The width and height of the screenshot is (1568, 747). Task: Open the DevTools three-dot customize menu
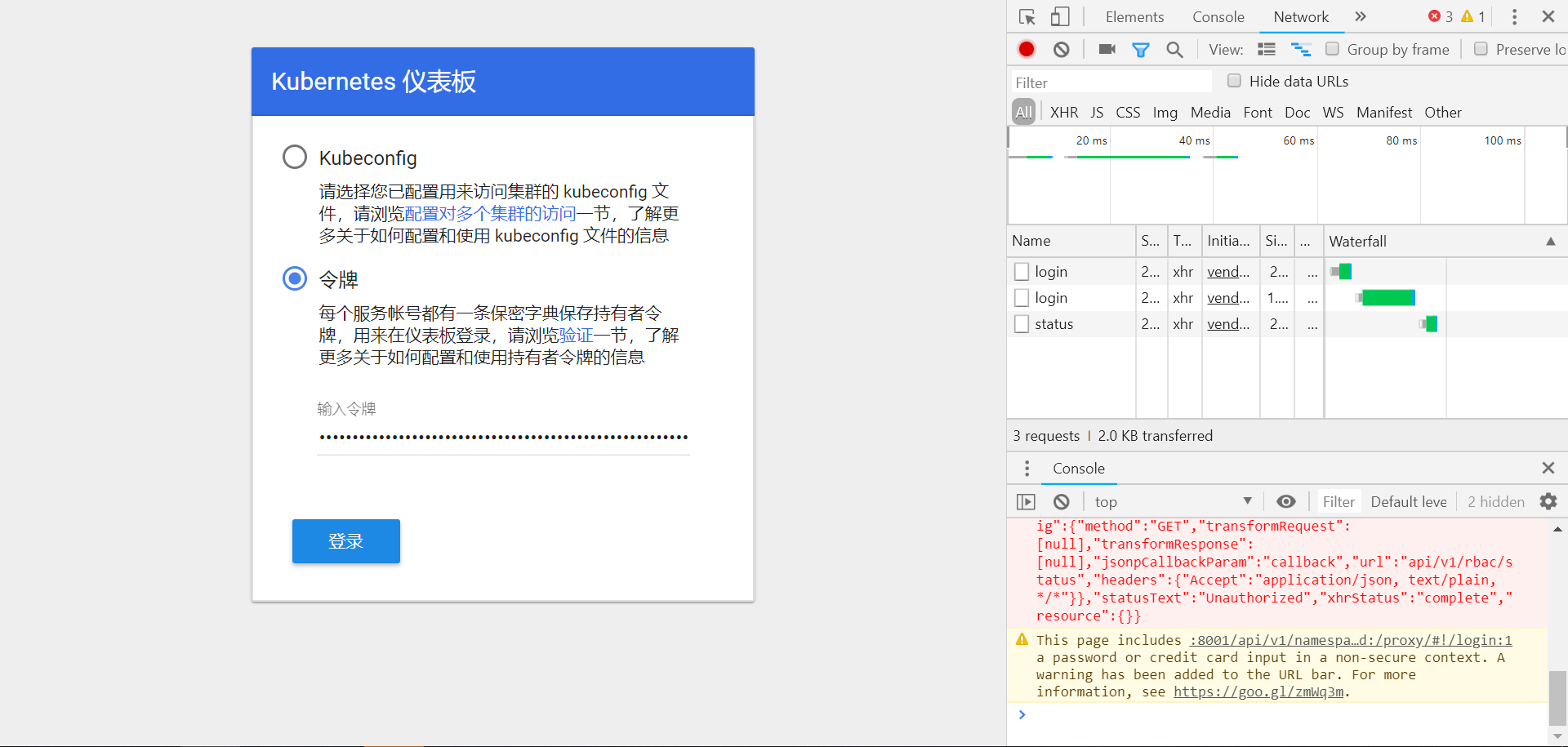1514,16
